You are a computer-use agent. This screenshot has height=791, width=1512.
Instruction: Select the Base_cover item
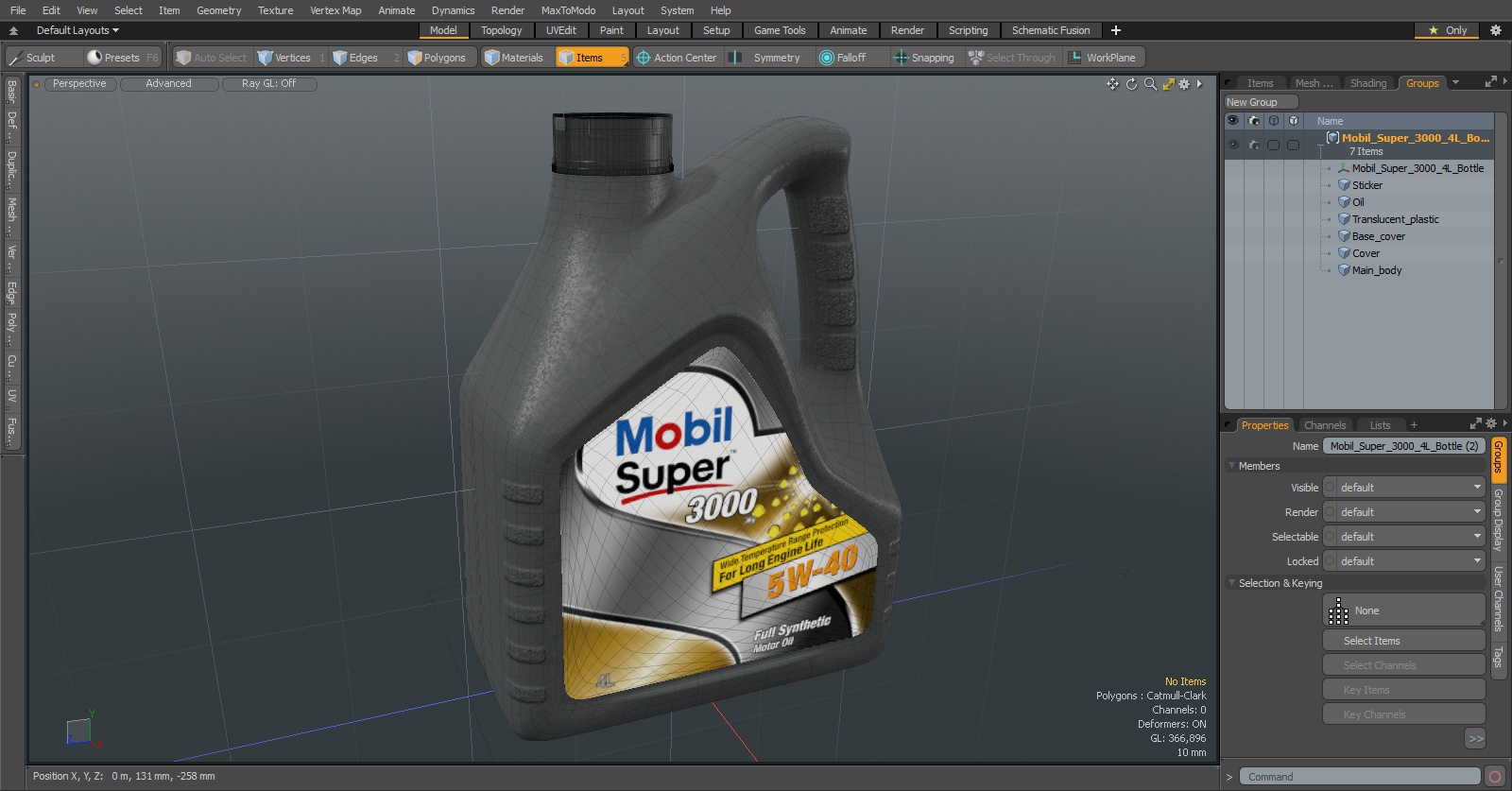(1378, 236)
